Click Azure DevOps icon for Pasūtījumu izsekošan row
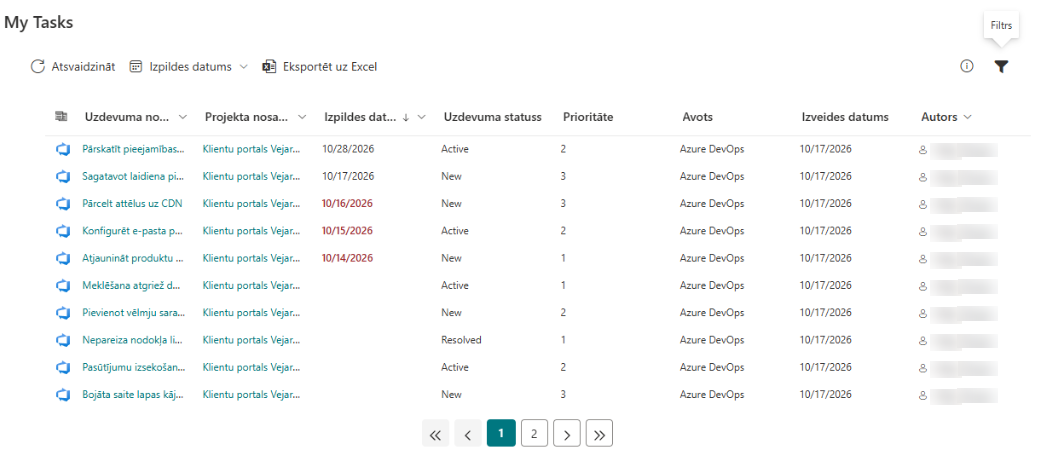 tap(63, 367)
